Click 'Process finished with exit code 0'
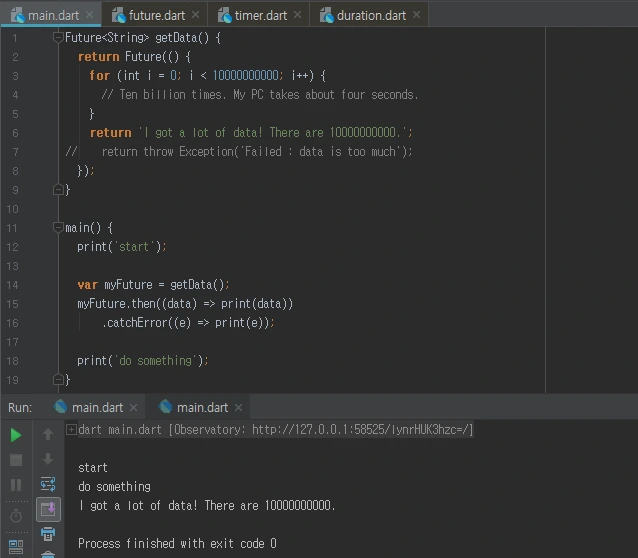This screenshot has height=558, width=638. pos(177,543)
